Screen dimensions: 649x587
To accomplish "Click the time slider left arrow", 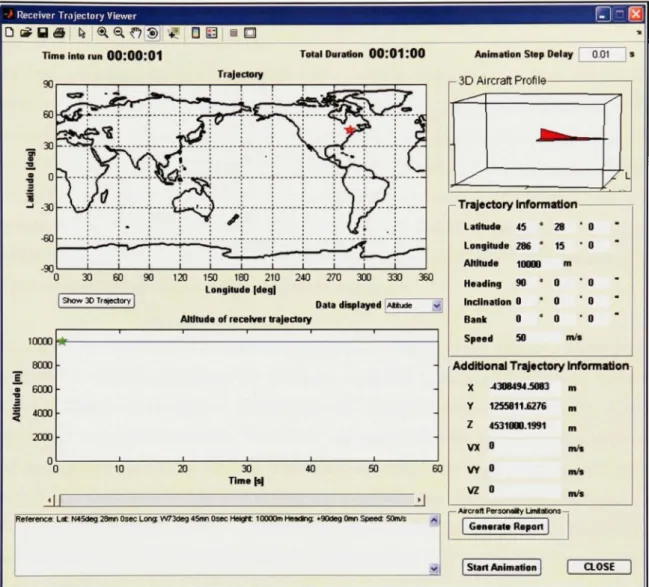I will 50,500.
